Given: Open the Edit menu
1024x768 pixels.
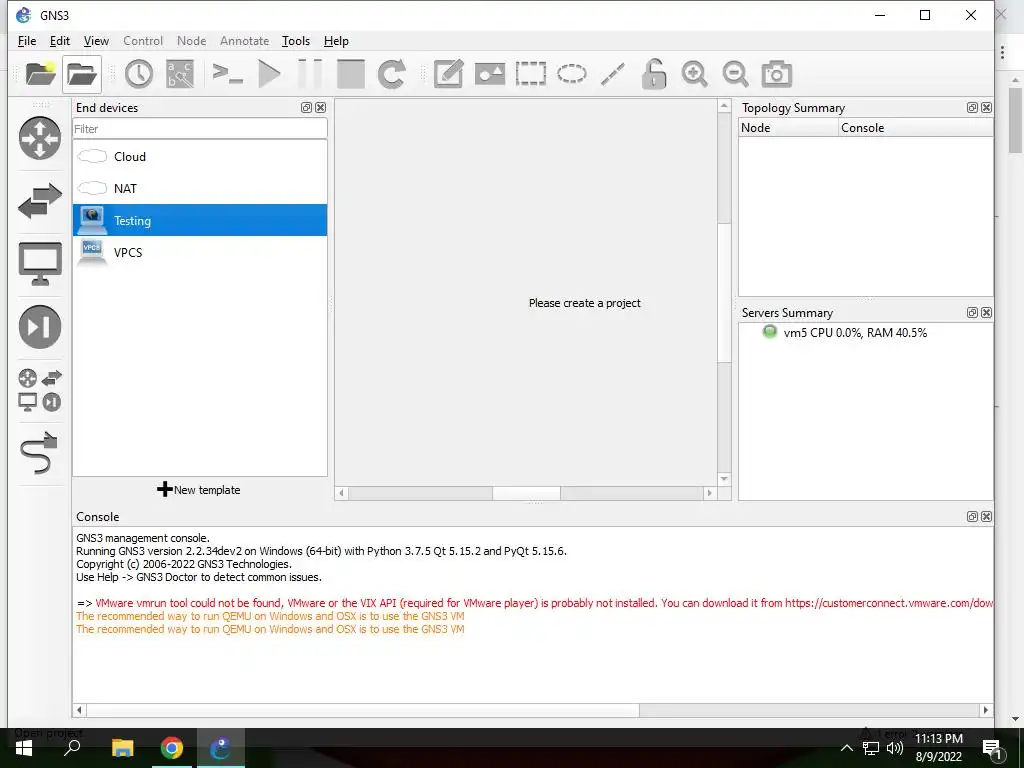Looking at the screenshot, I should pyautogui.click(x=59, y=40).
